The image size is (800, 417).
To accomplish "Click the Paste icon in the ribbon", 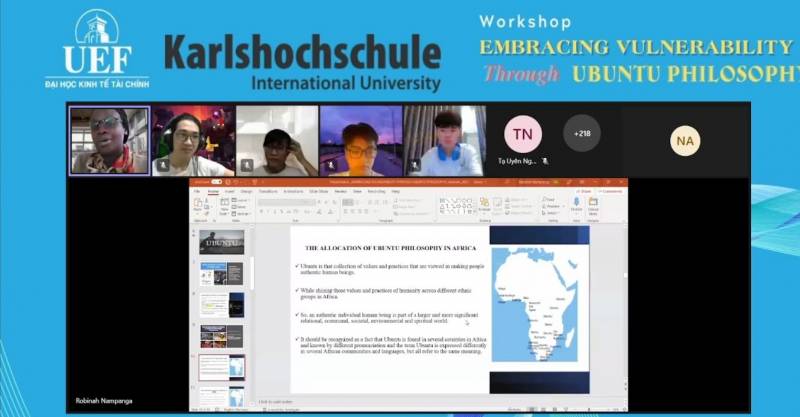I will point(198,205).
